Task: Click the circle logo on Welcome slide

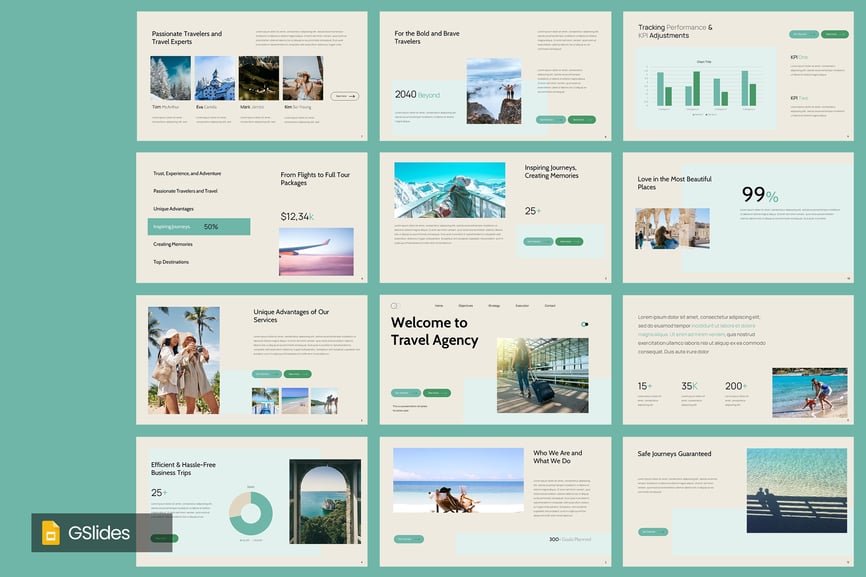Action: [x=394, y=306]
